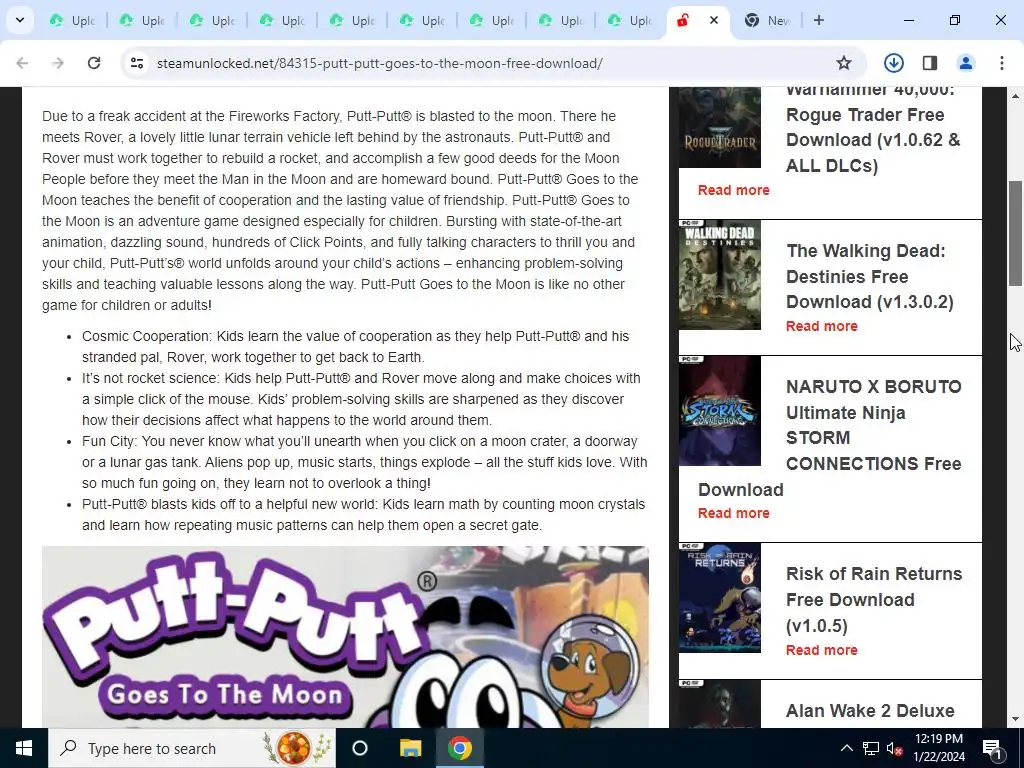The width and height of the screenshot is (1024, 768).
Task: Click the Putt-Putt Goes To The Moon image
Action: 345,637
